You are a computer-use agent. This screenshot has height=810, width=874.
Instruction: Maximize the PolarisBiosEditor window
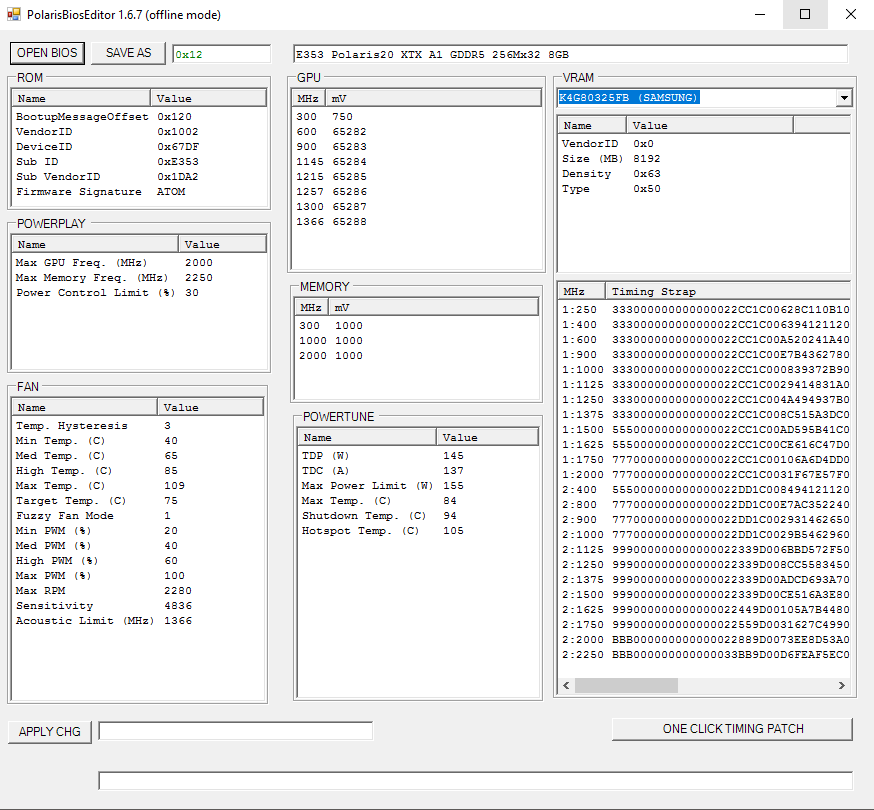click(x=805, y=14)
